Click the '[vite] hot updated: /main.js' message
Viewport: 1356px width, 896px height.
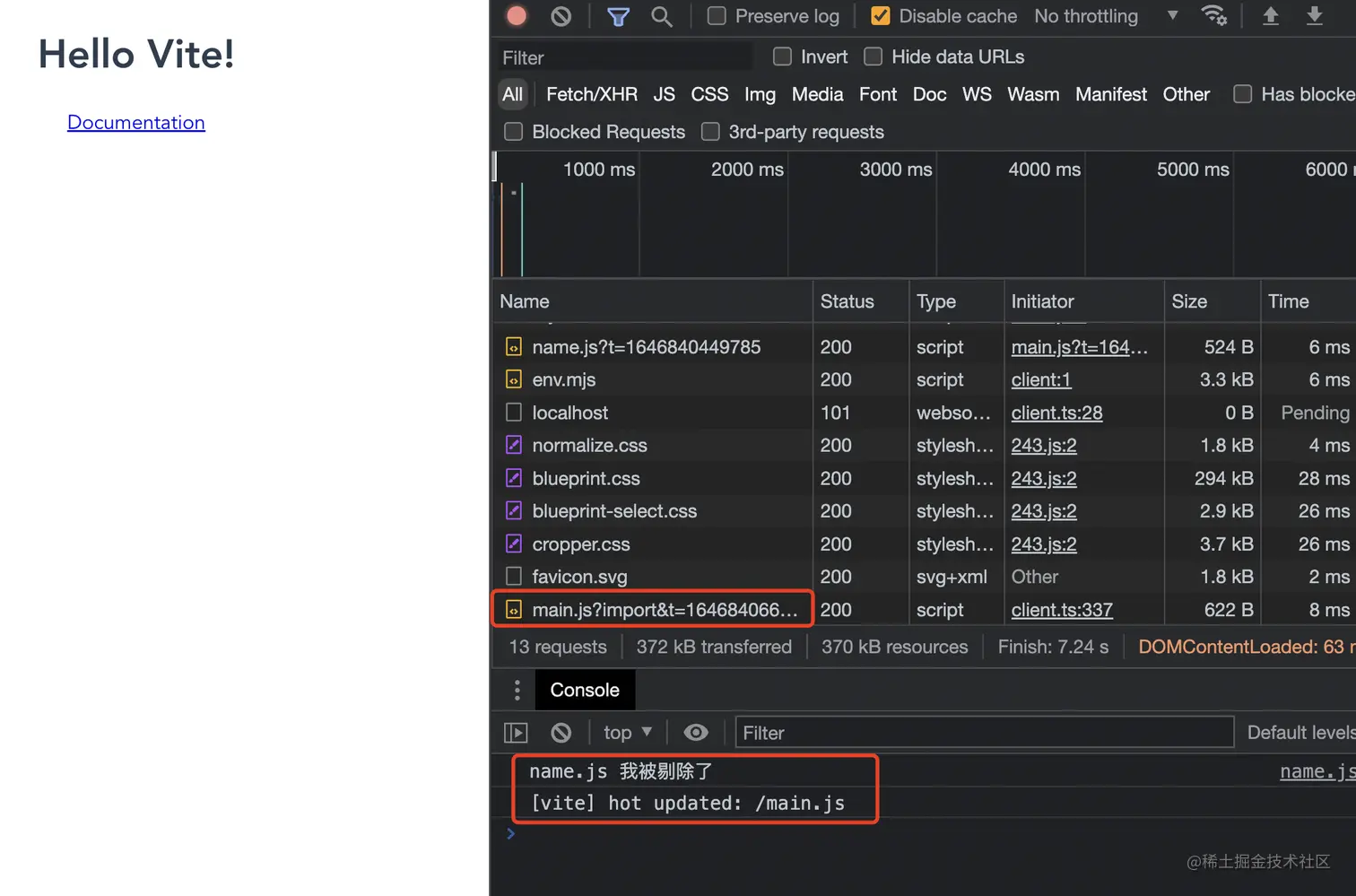click(x=687, y=803)
